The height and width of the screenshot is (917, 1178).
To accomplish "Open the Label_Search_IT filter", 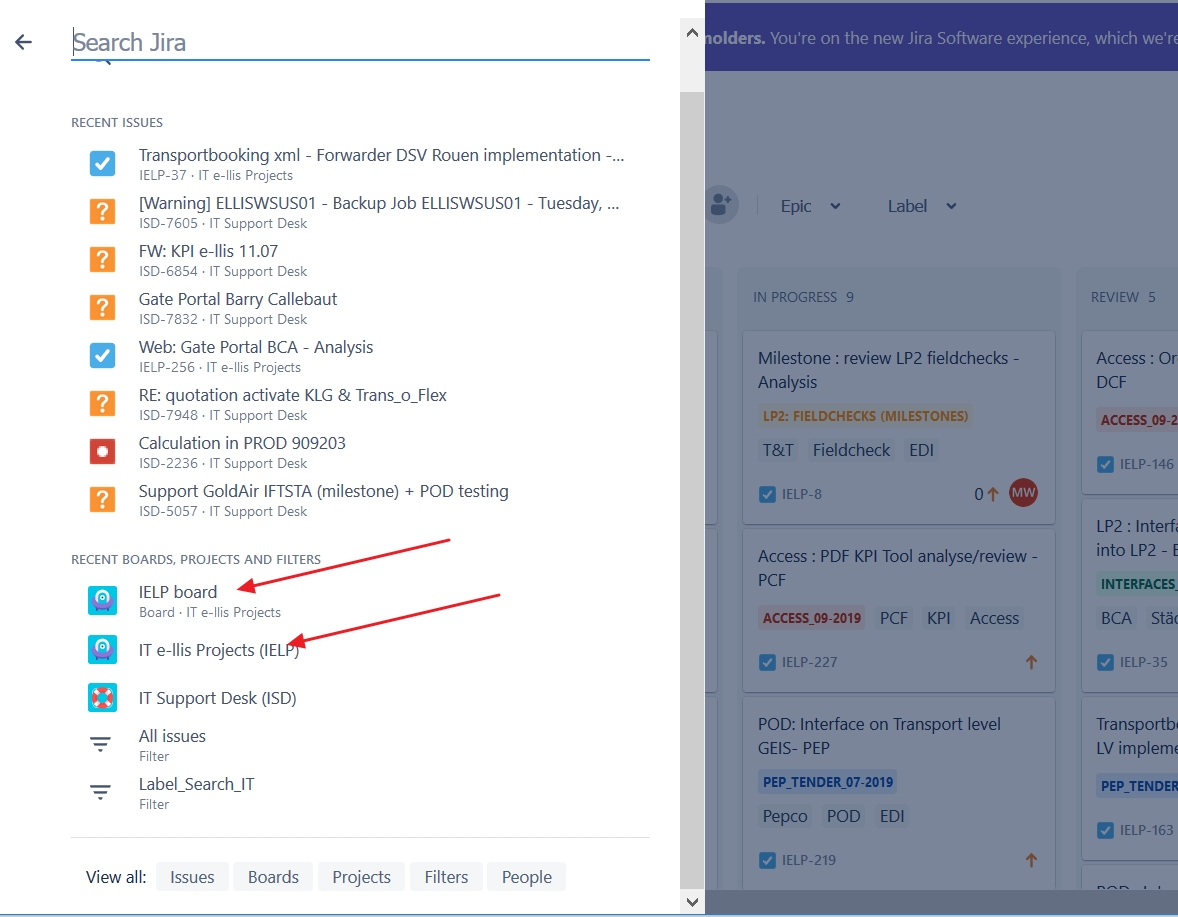I will (x=196, y=784).
